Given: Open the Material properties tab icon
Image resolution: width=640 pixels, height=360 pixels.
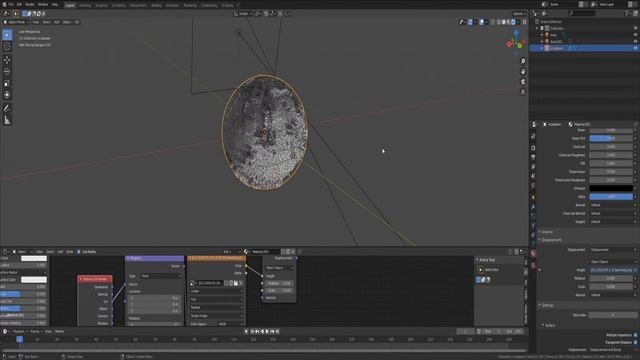Looking at the screenshot, I should pos(533,253).
